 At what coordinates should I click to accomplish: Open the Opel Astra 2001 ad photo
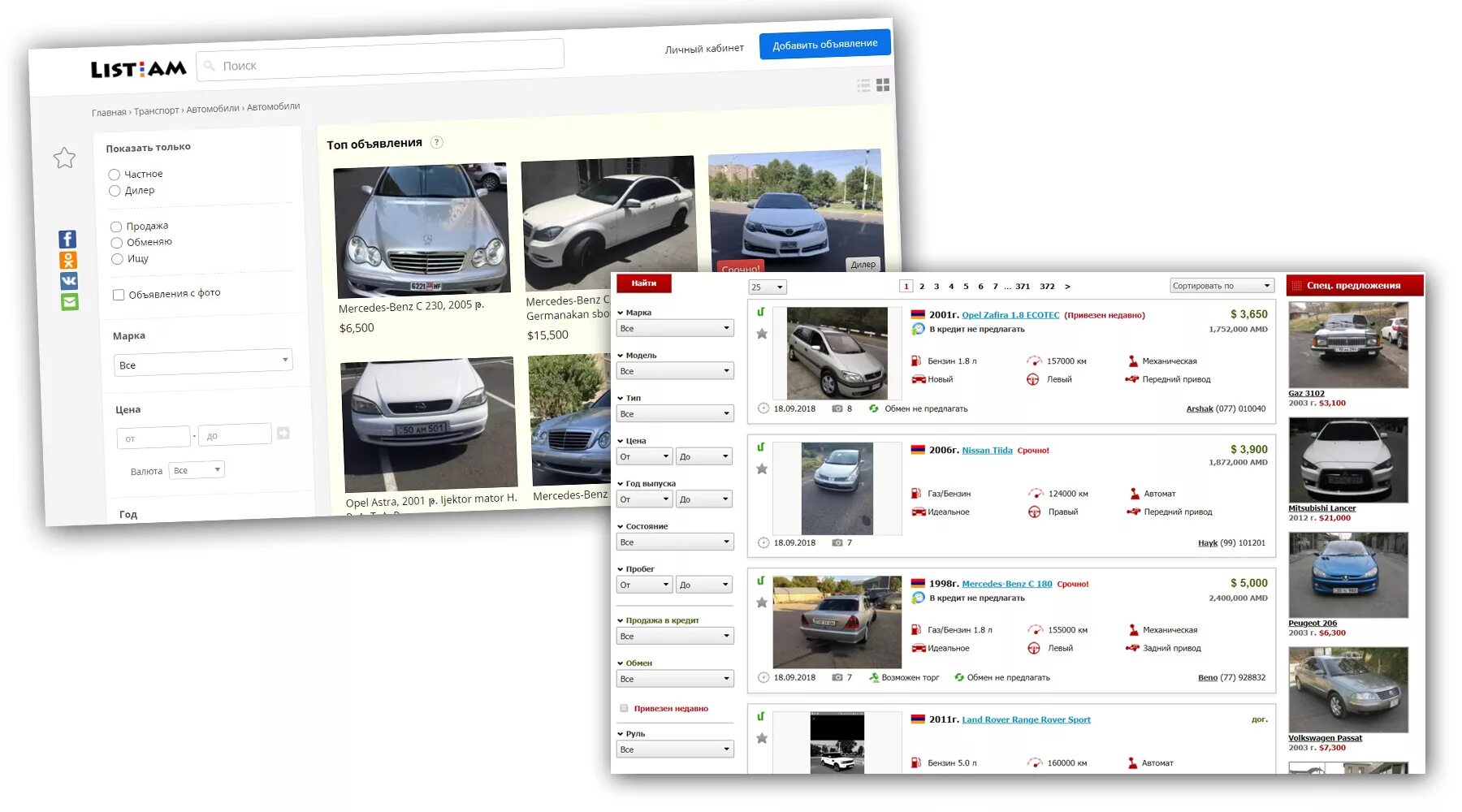coord(429,425)
